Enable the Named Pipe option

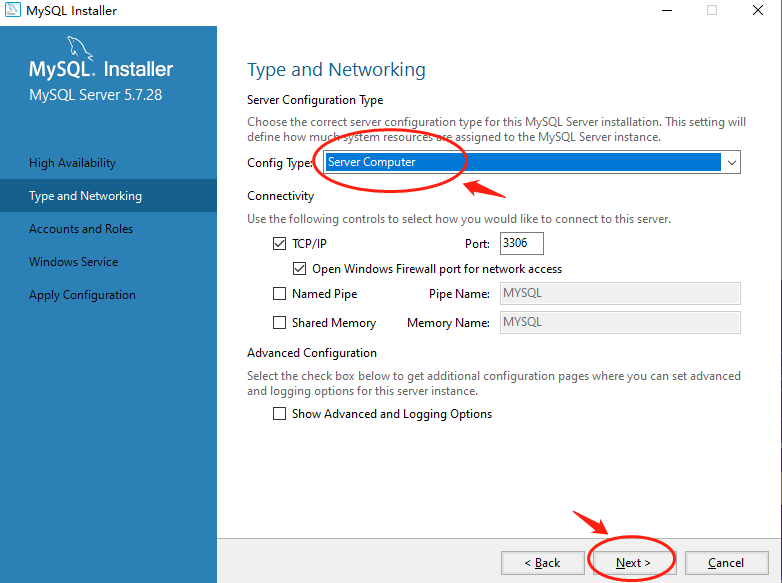[x=279, y=293]
